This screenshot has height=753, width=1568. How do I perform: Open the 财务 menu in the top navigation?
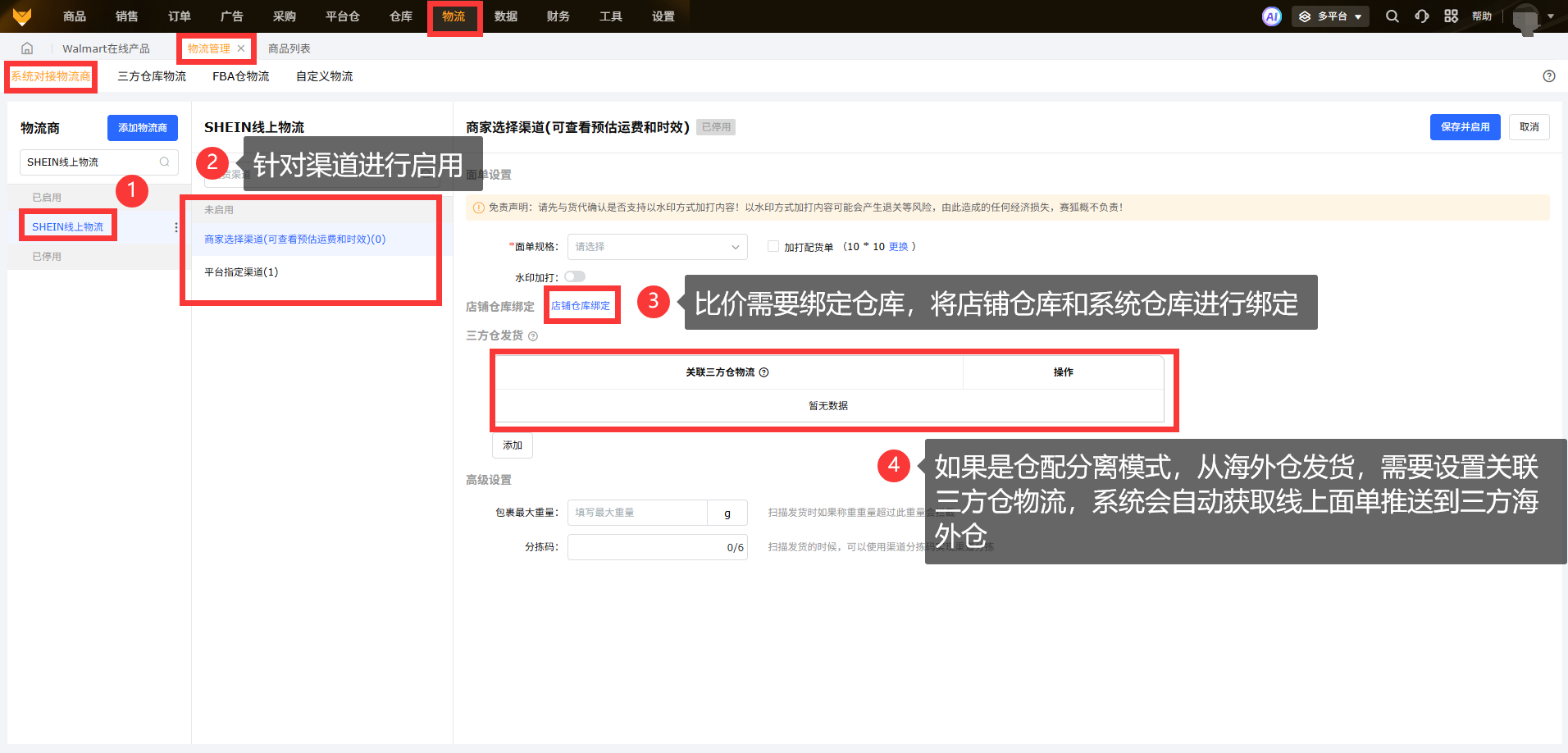pyautogui.click(x=558, y=16)
